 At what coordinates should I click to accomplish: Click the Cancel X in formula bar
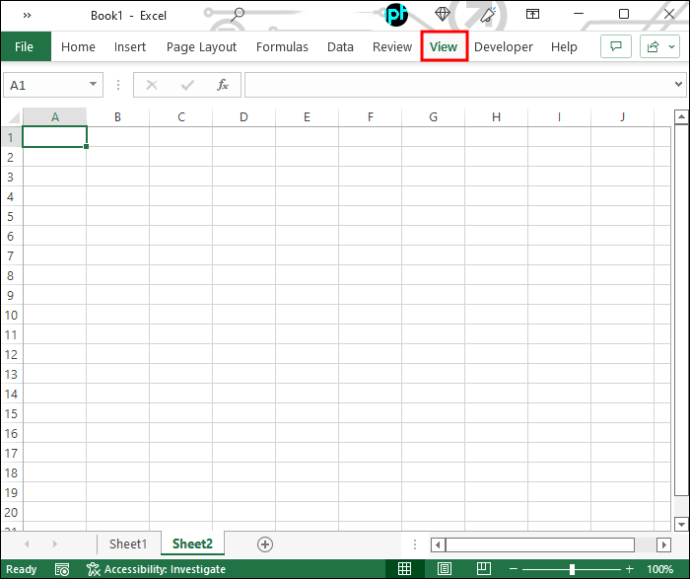(152, 84)
